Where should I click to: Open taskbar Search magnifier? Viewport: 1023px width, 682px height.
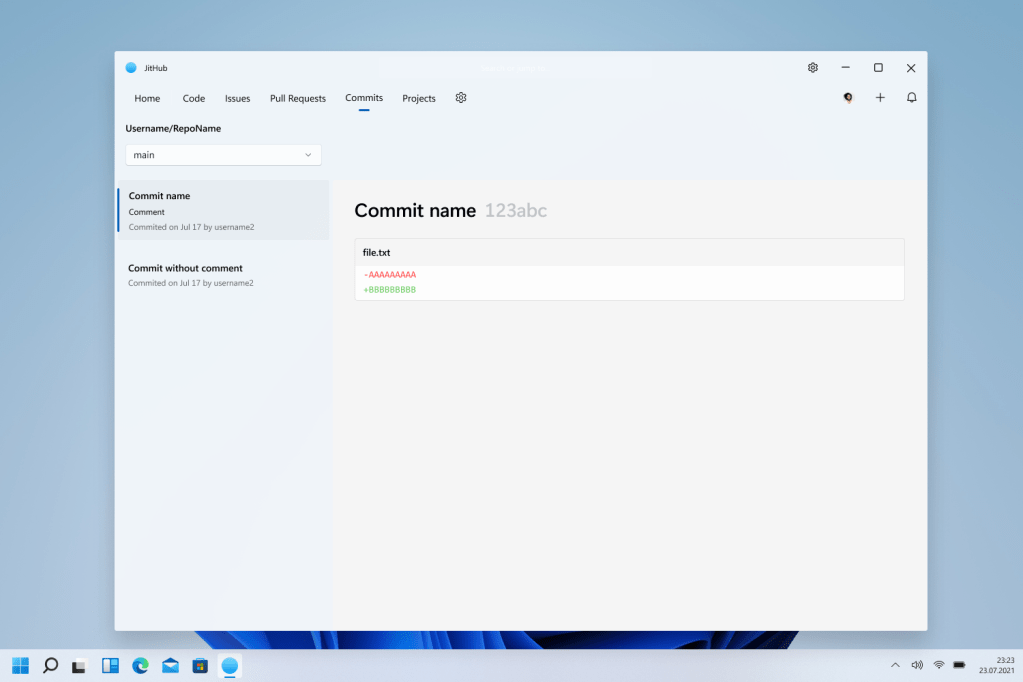50,665
